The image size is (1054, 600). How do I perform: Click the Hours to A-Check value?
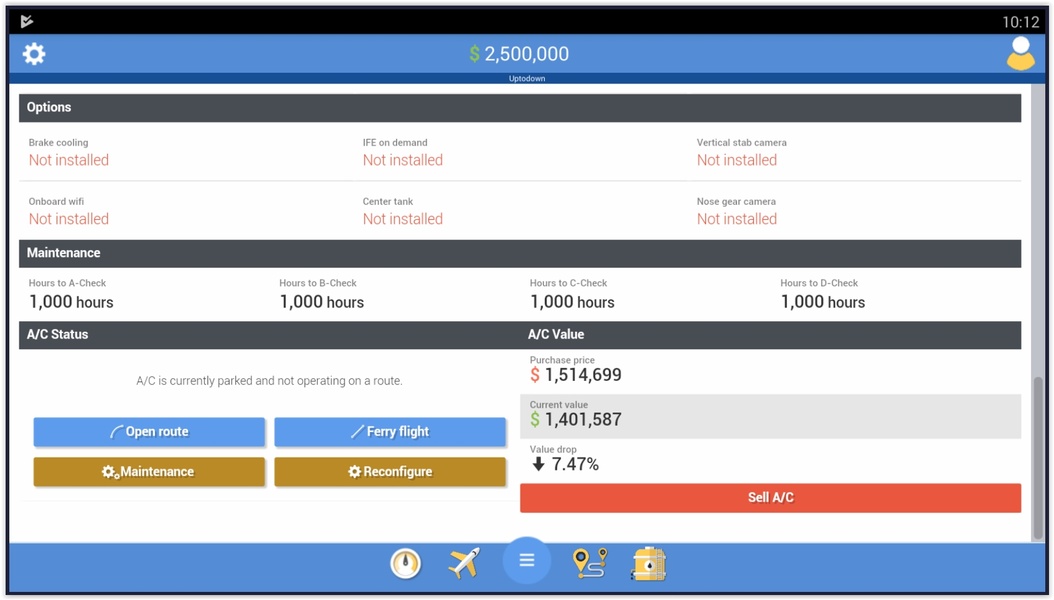(x=71, y=302)
